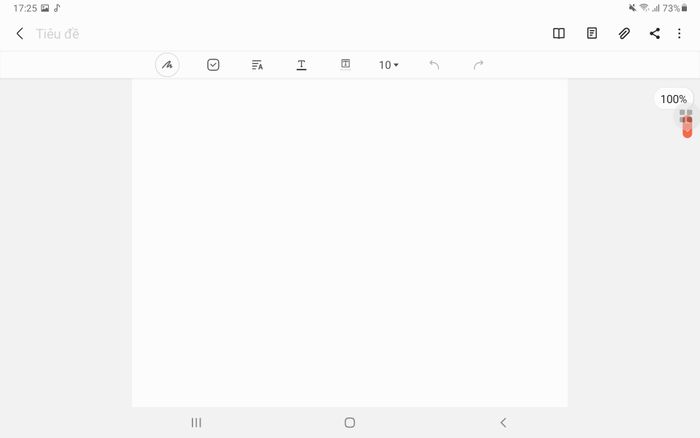Expand the font size 10 dropdown

(x=389, y=65)
